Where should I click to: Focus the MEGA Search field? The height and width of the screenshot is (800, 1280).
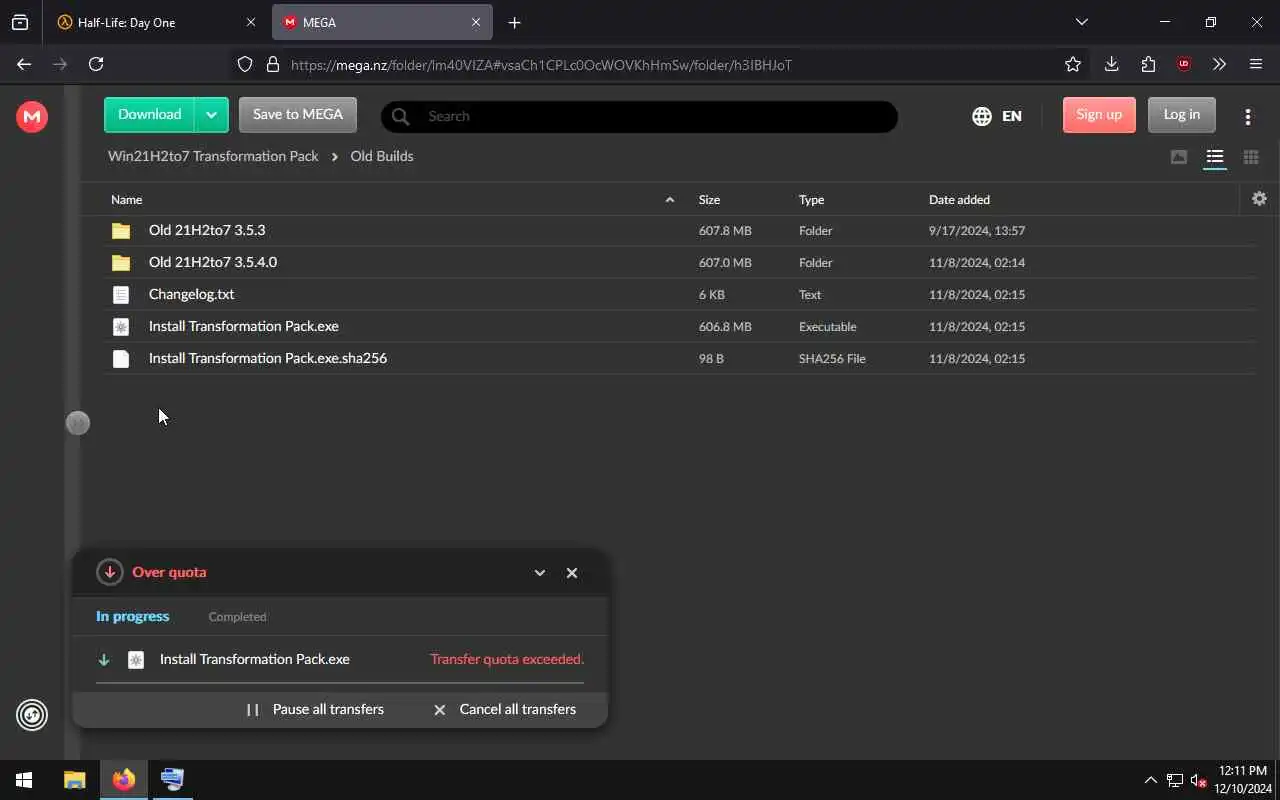point(639,116)
